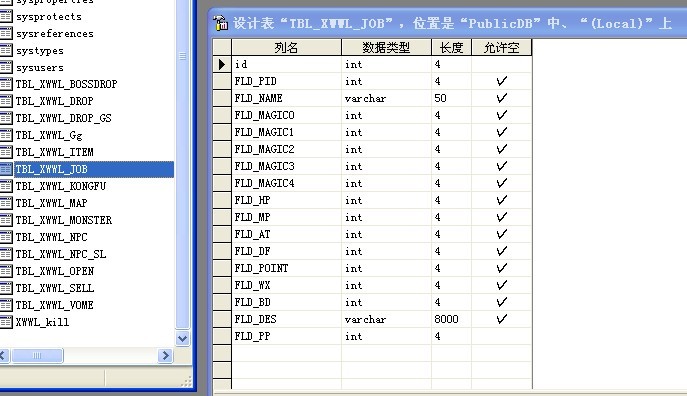Click the sysusers table icon
The height and width of the screenshot is (396, 687).
click(6, 67)
